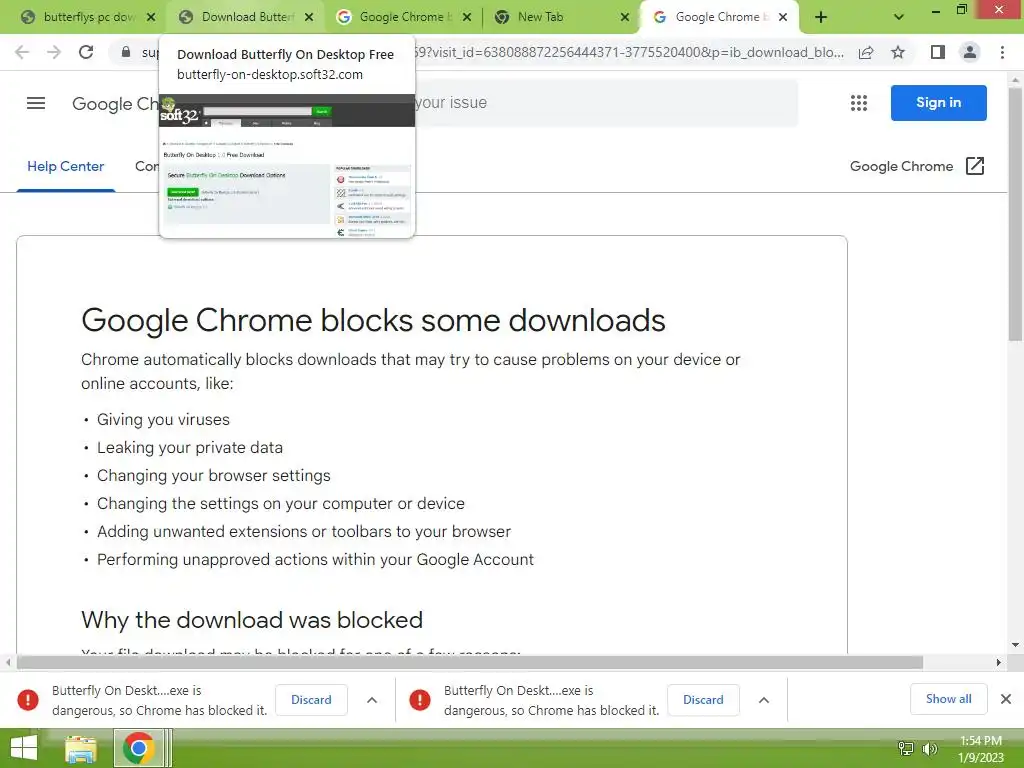Click first blocked download warning icon
Image resolution: width=1024 pixels, height=768 pixels.
(x=28, y=699)
